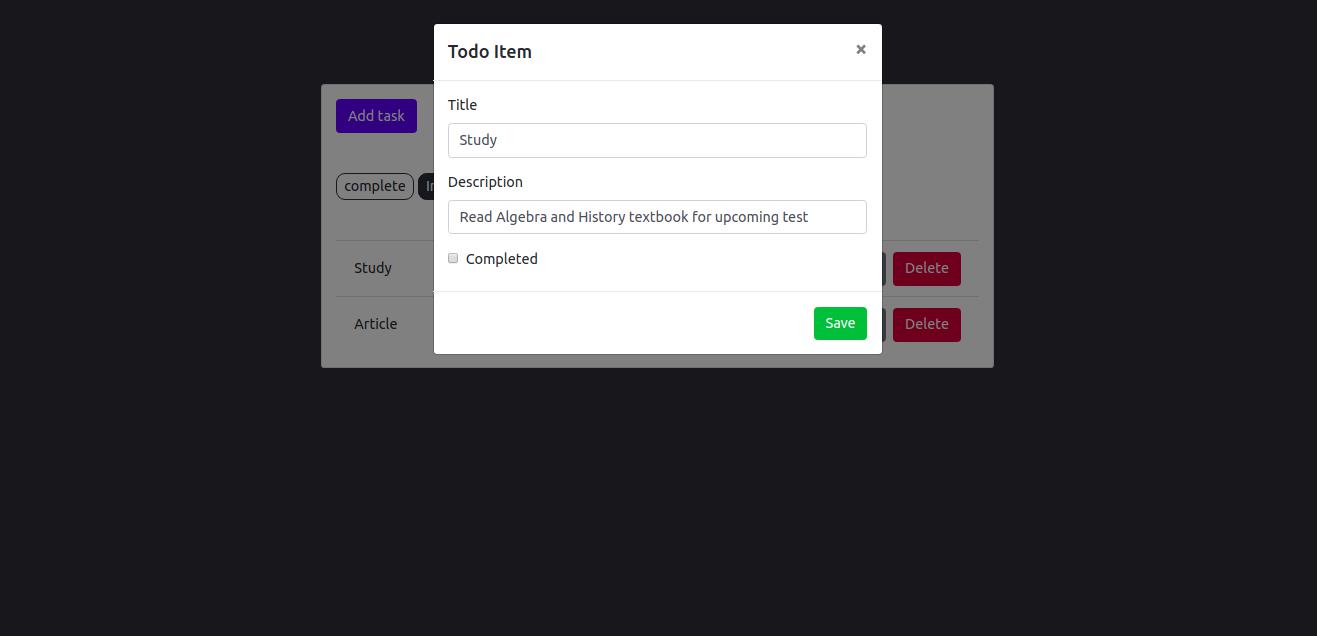Viewport: 1317px width, 636px height.
Task: Focus the Title input containing Study
Action: tap(657, 140)
